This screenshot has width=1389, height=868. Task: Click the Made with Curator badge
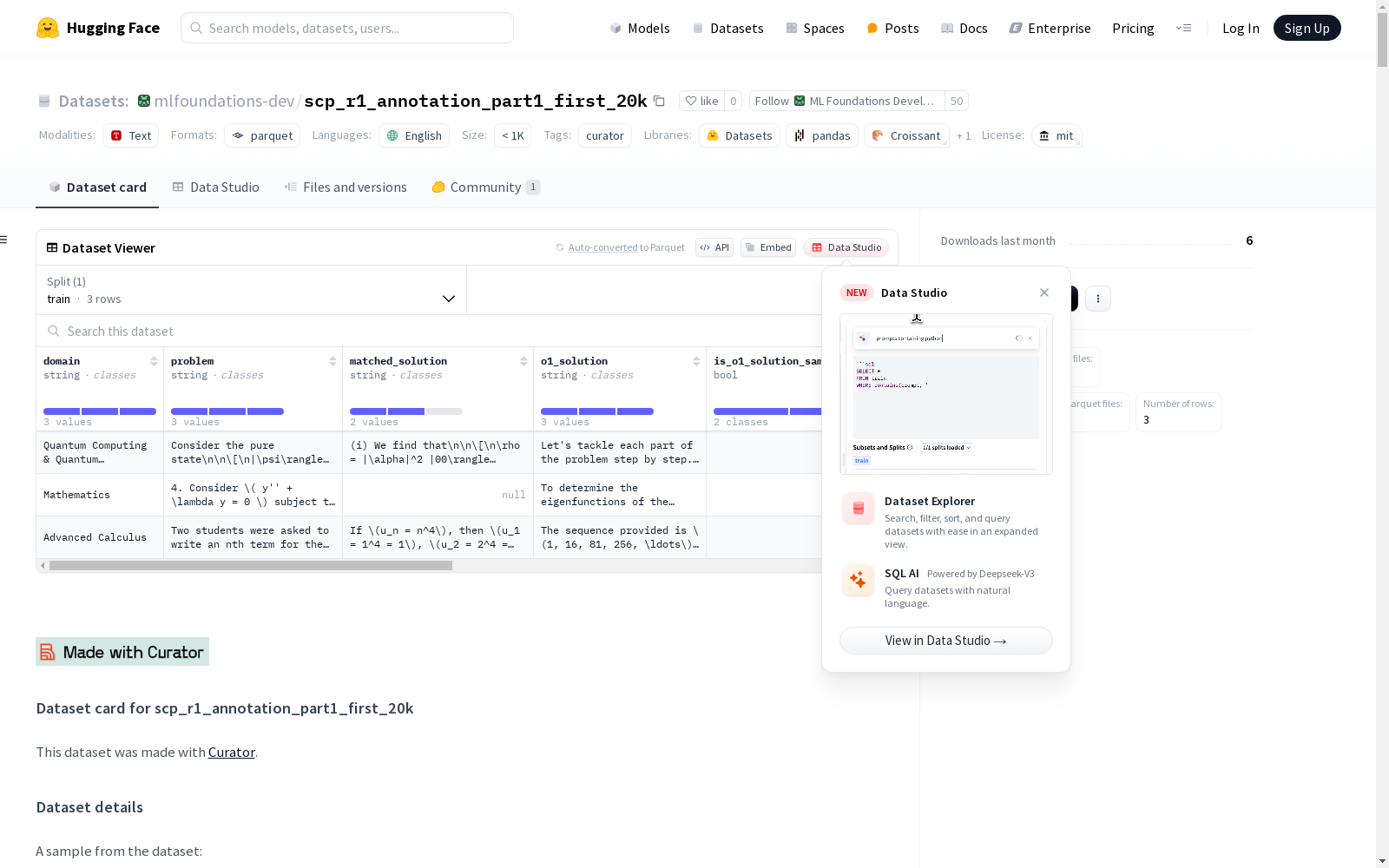[122, 652]
